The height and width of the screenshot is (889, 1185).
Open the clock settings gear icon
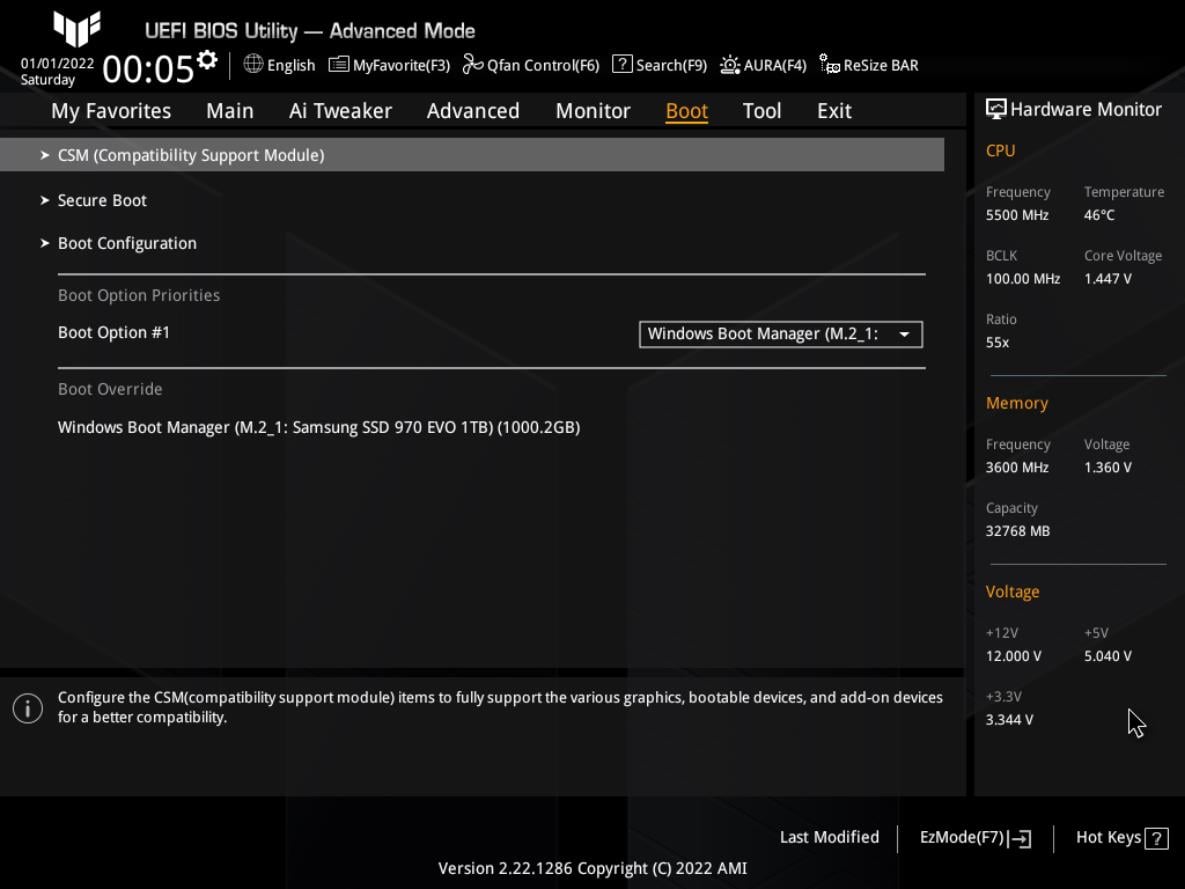[x=207, y=59]
